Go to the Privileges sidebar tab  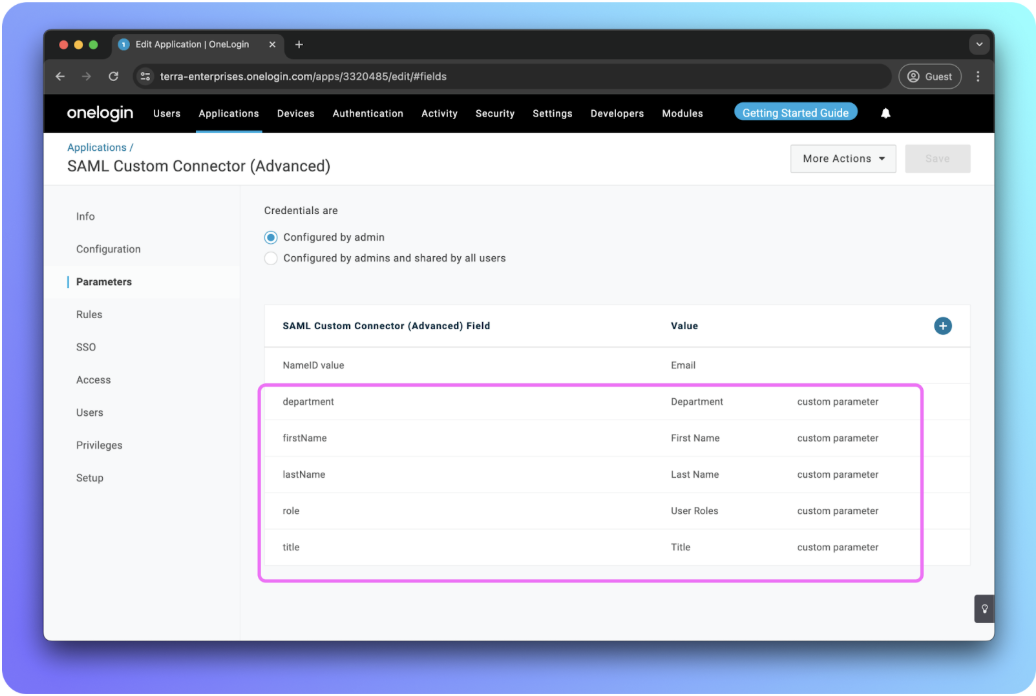[99, 445]
